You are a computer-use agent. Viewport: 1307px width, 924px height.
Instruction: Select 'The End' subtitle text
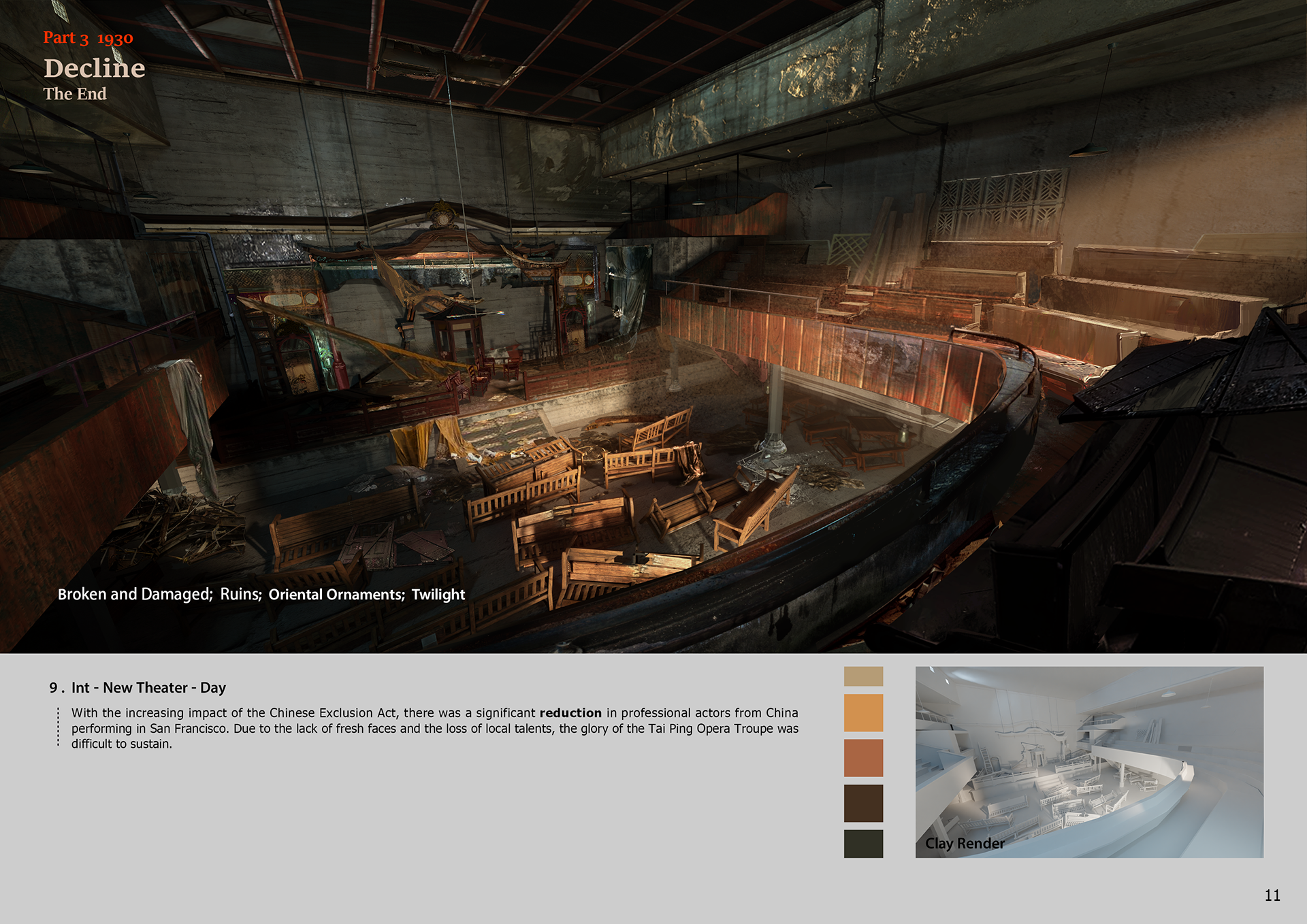[x=75, y=94]
